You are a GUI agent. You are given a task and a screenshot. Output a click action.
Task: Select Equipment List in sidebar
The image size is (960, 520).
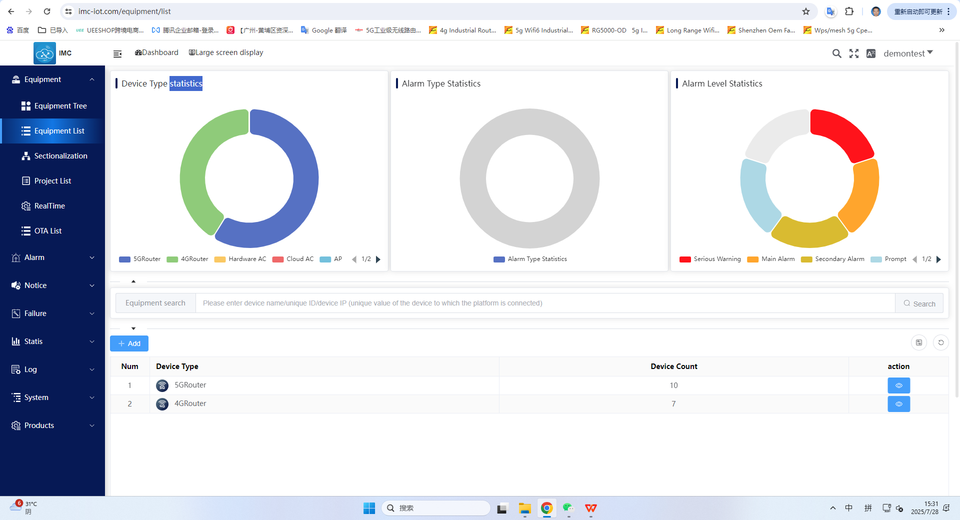(x=53, y=131)
